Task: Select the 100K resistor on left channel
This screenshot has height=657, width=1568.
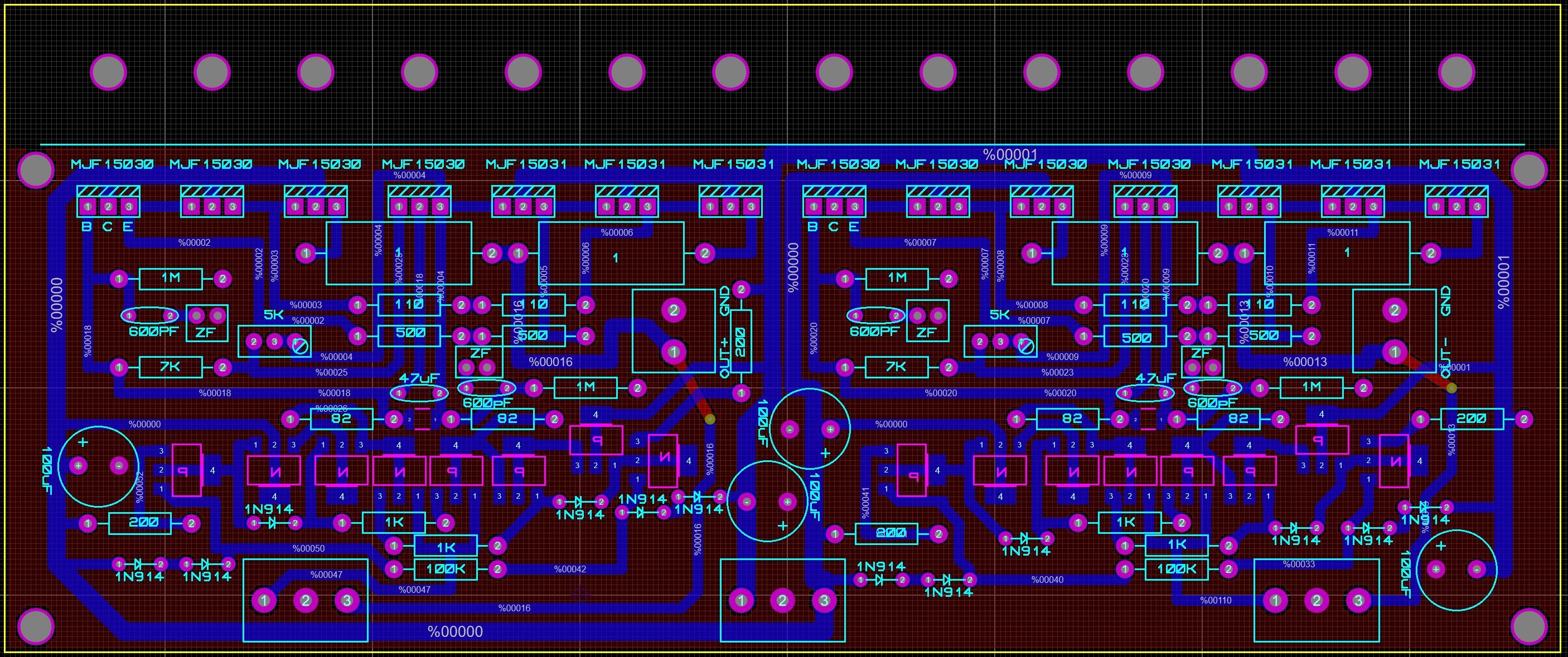Action: (x=446, y=570)
